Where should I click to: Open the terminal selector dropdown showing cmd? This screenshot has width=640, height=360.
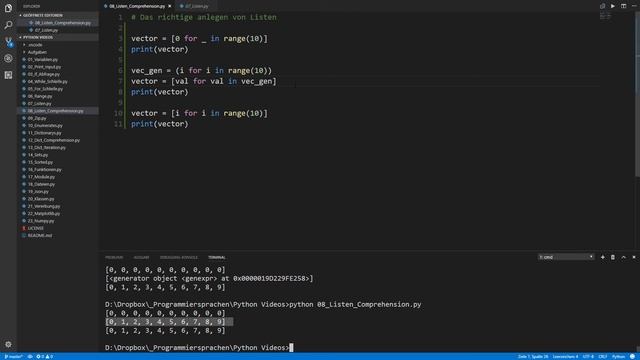click(x=566, y=257)
